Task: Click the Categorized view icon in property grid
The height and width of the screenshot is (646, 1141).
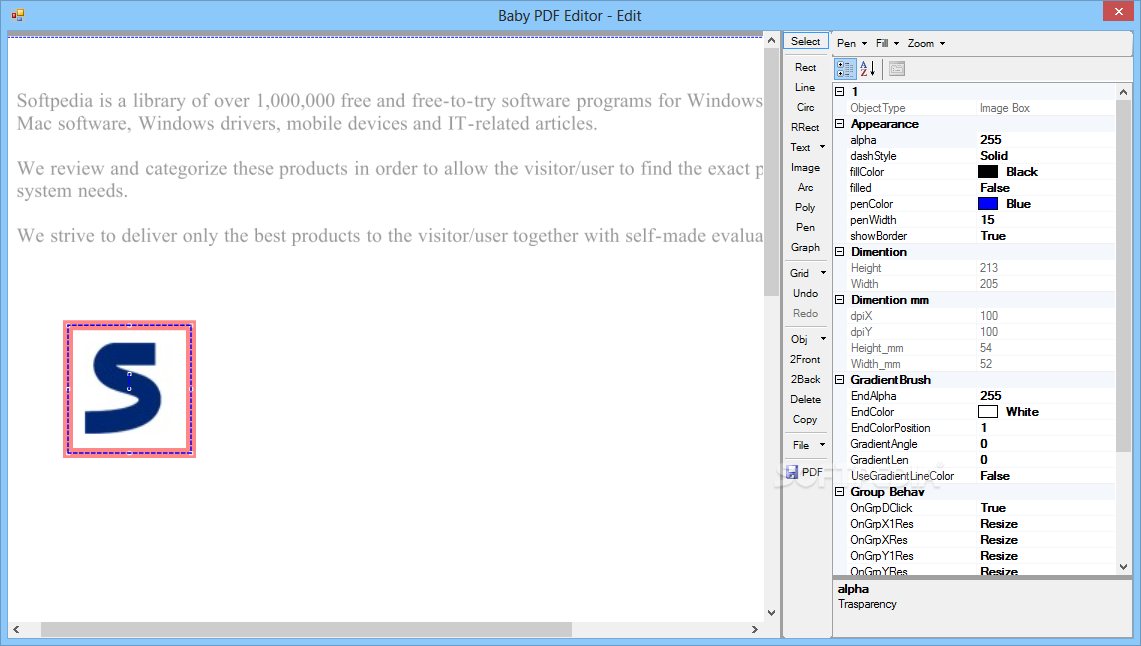Action: (845, 69)
